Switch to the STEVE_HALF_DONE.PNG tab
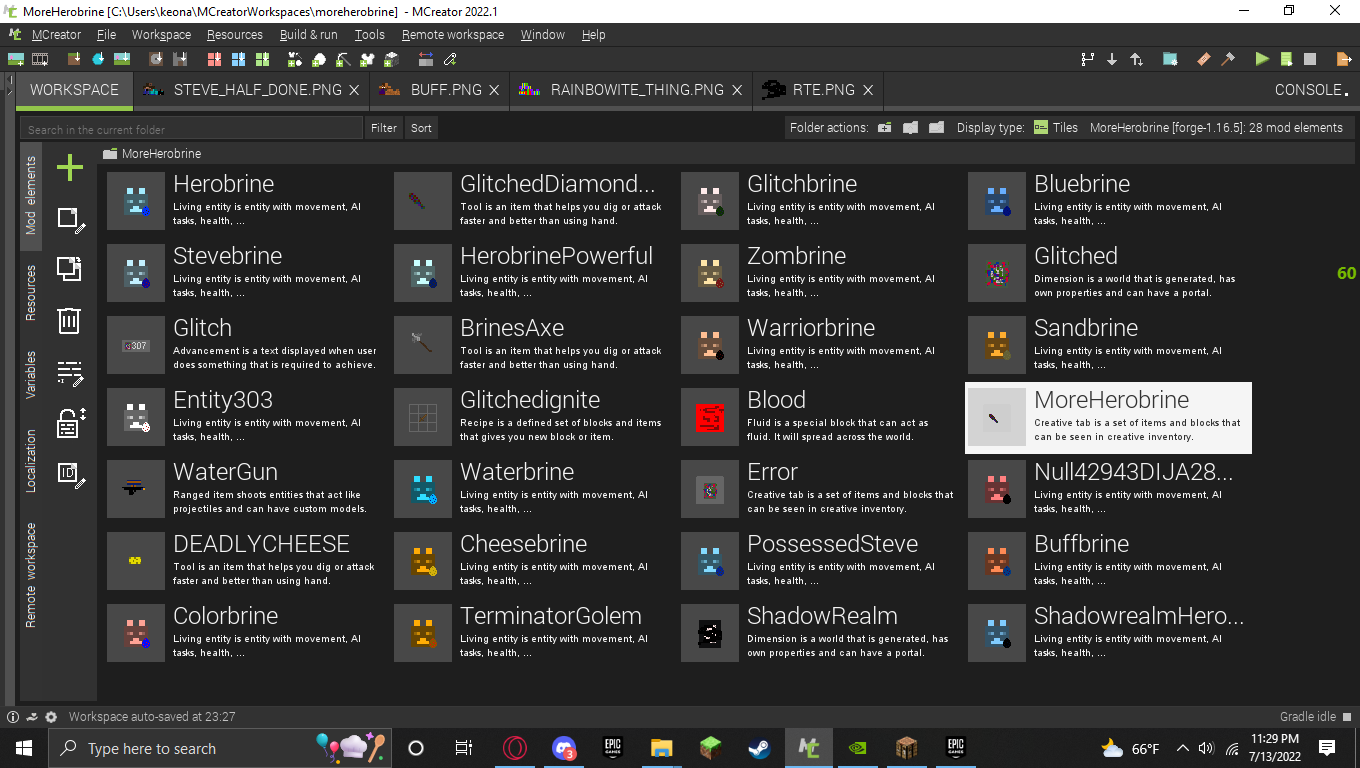Image resolution: width=1360 pixels, height=768 pixels. (x=250, y=89)
